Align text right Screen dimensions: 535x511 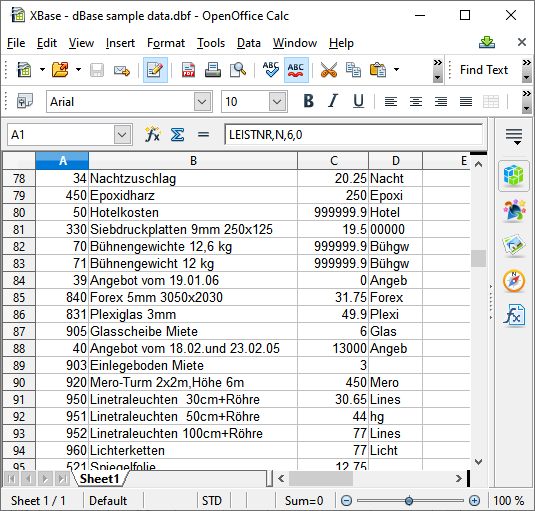[x=441, y=102]
